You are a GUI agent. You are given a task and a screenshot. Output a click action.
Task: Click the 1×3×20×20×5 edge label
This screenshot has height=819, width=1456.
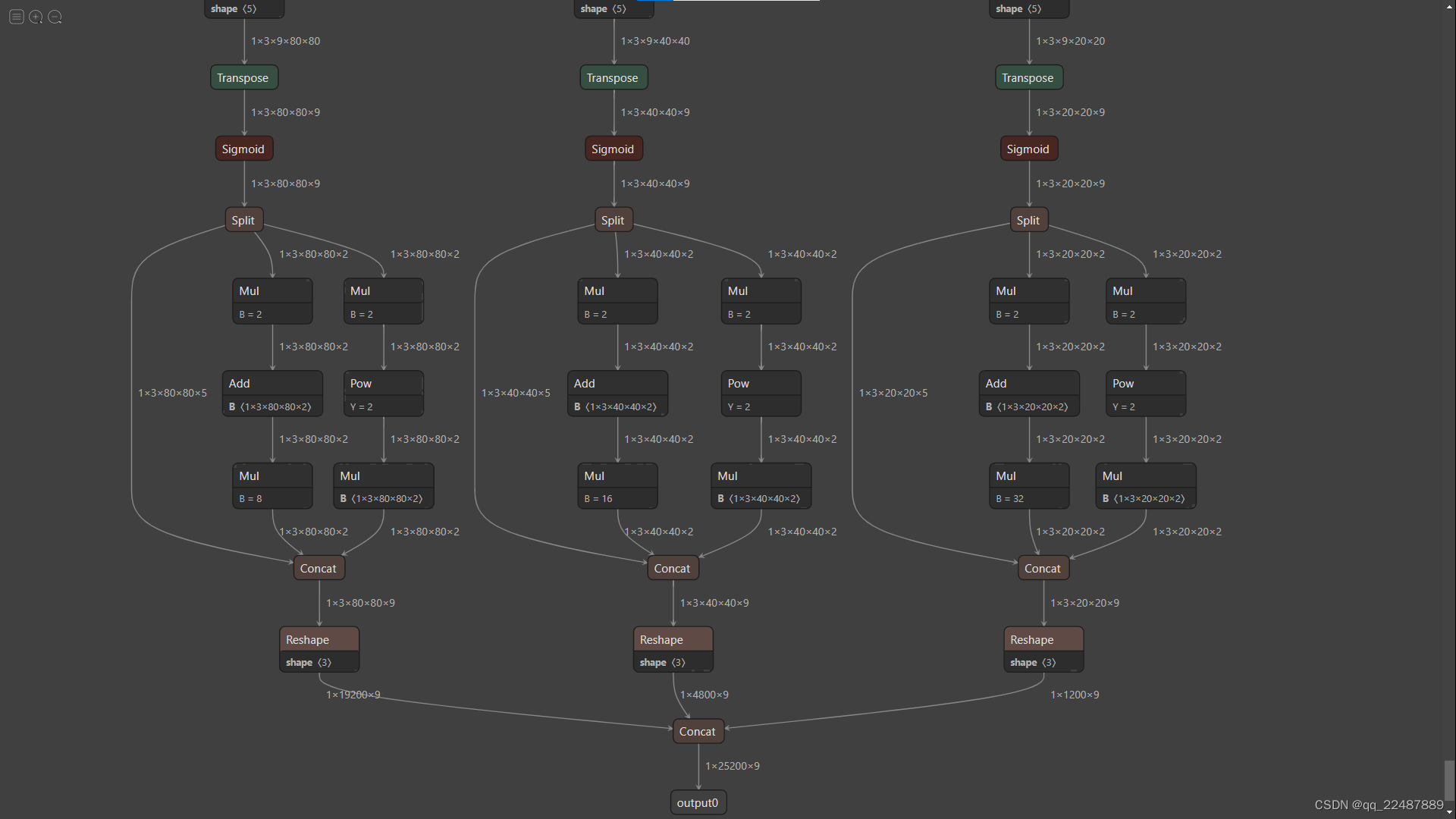tap(893, 393)
